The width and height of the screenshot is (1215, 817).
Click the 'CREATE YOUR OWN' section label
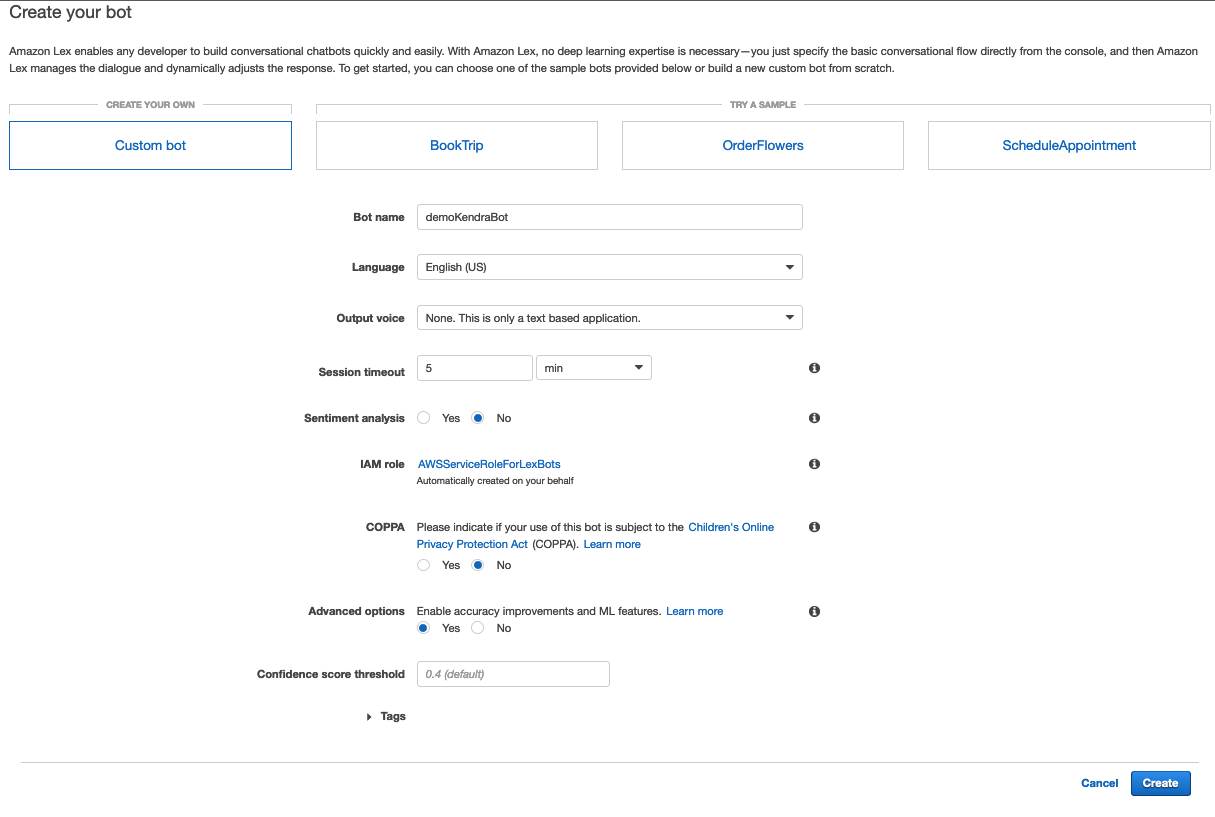coord(151,105)
